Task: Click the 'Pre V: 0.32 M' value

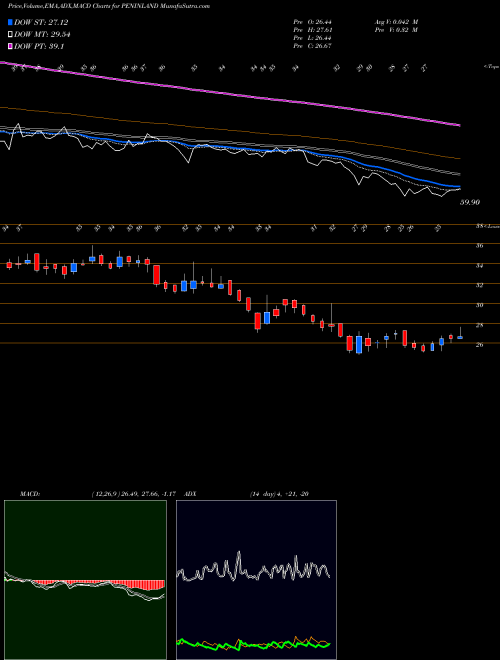Action: pyautogui.click(x=396, y=30)
